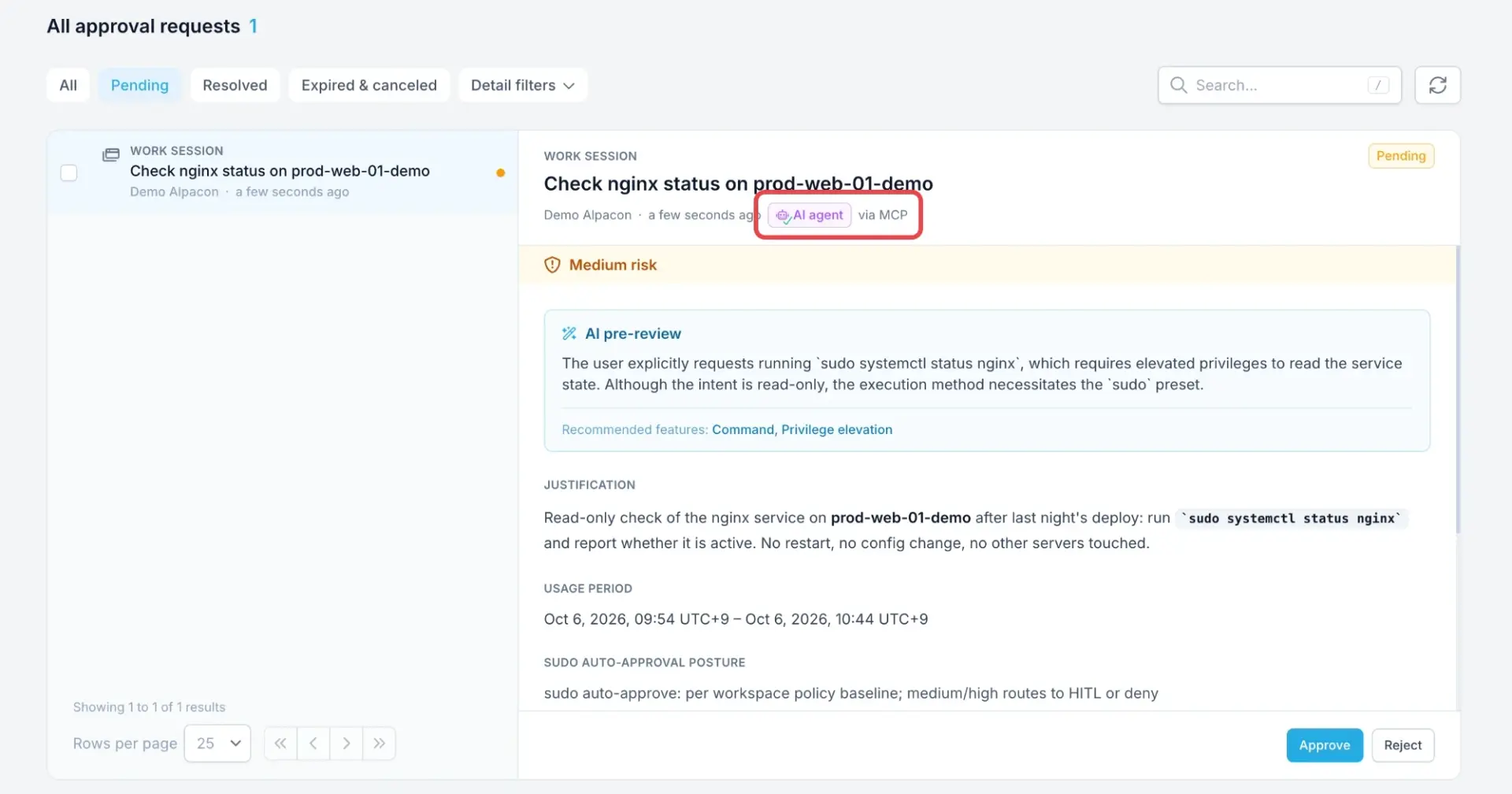Click bold prod-web-01-demo in justification

point(901,518)
